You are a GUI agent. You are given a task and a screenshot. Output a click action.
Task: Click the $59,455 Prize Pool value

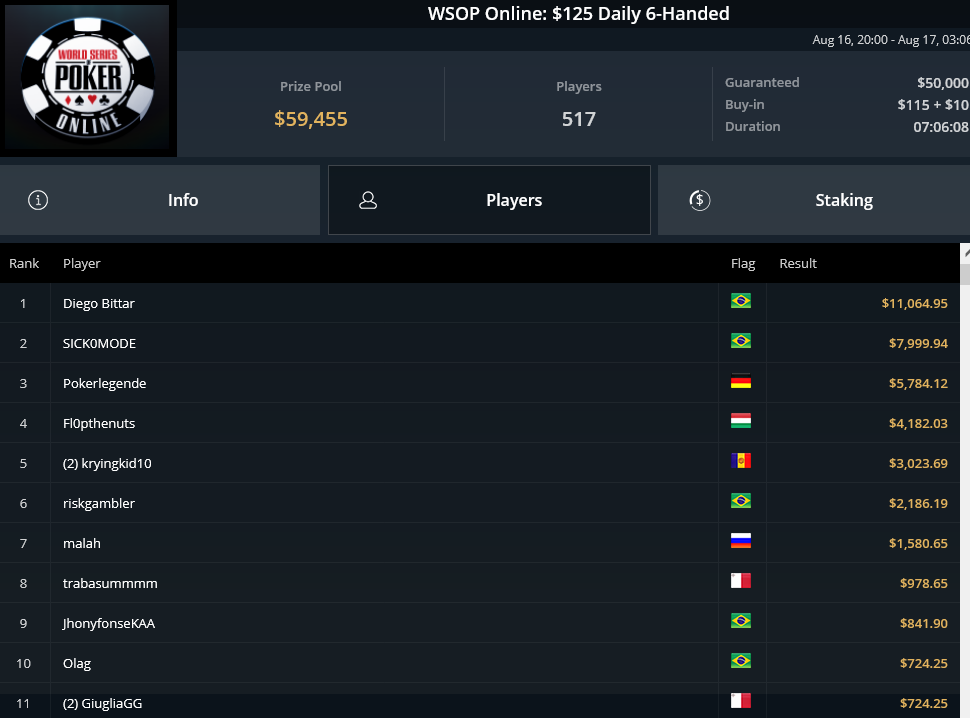click(x=311, y=119)
